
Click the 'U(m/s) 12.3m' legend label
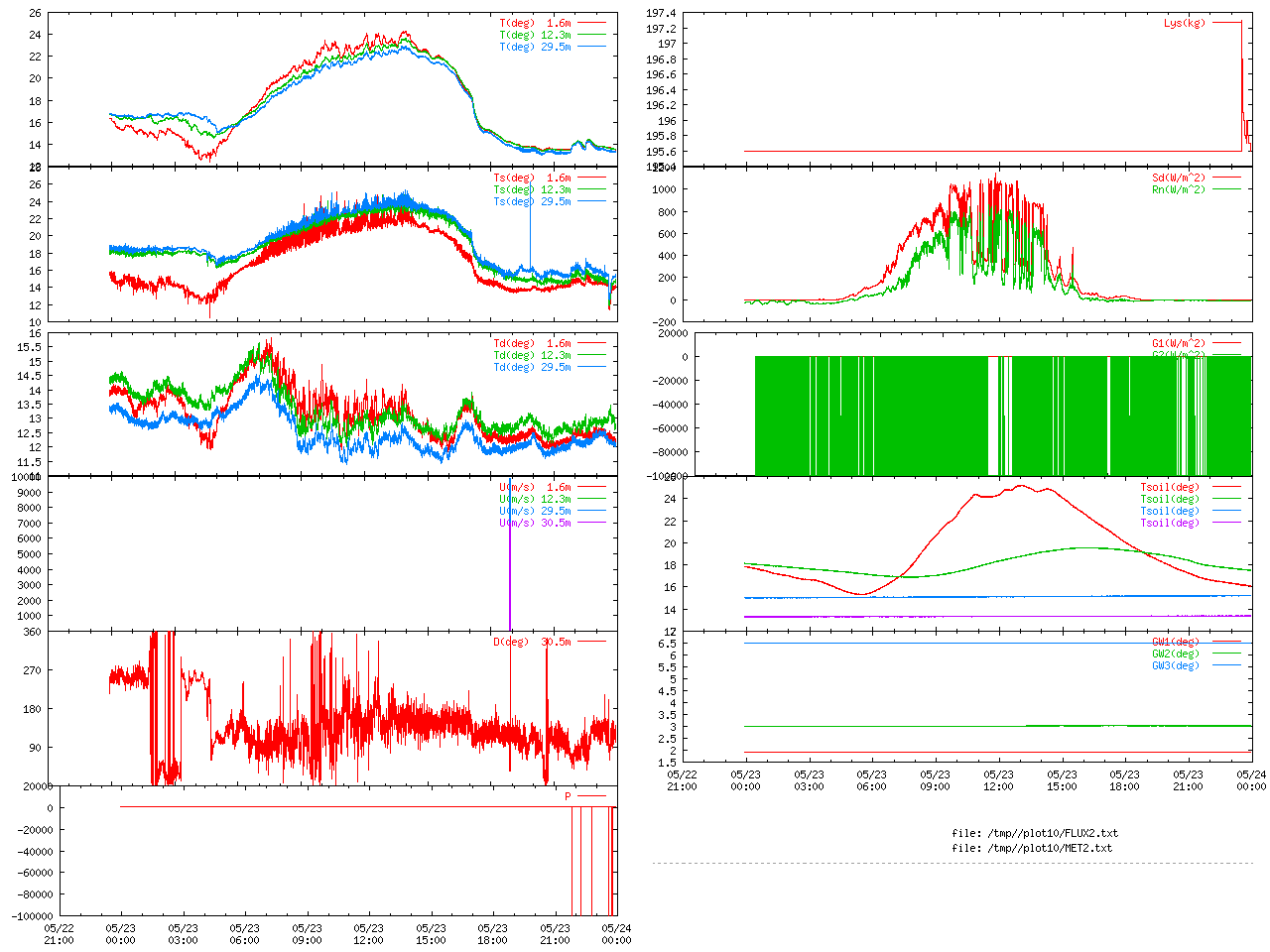(536, 500)
